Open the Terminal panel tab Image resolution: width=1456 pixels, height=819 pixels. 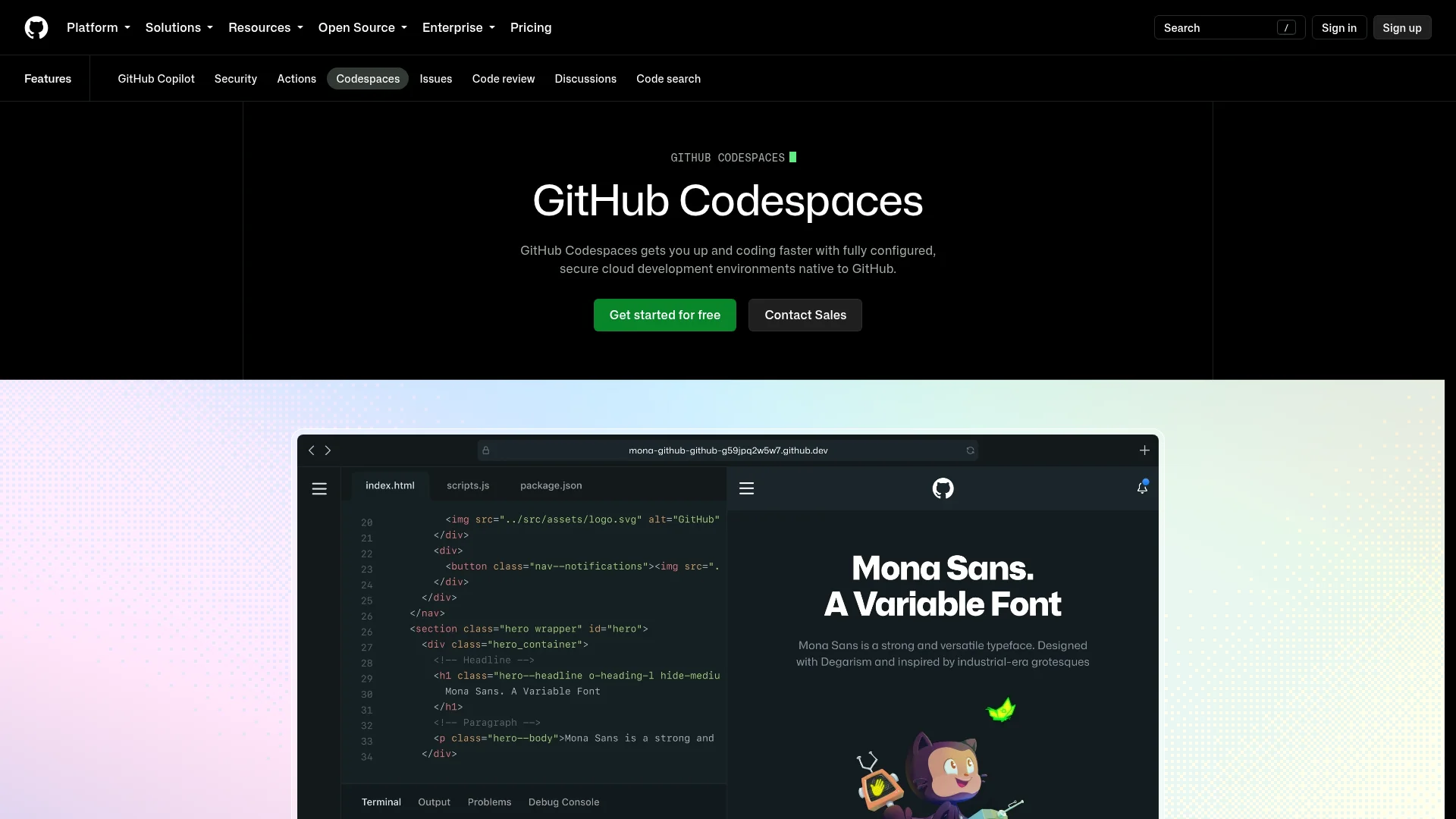click(381, 802)
